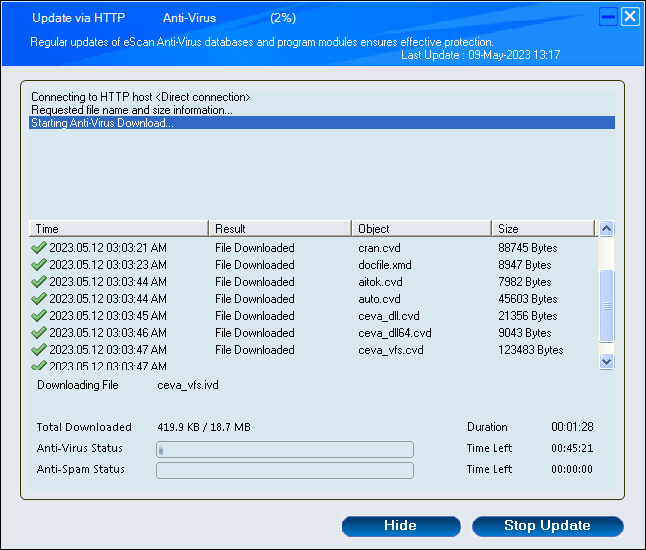Select the cran.cvd object cell
Viewport: 646px width, 550px height.
point(379,248)
